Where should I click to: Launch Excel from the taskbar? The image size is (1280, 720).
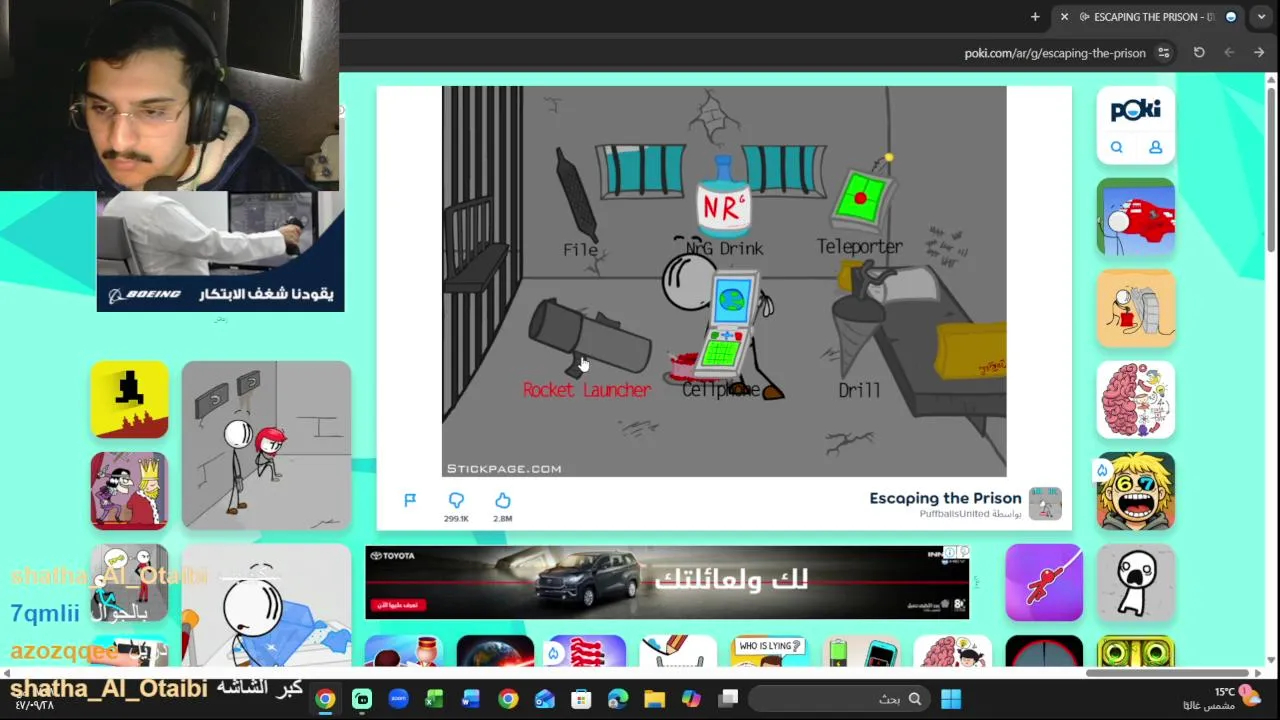434,699
